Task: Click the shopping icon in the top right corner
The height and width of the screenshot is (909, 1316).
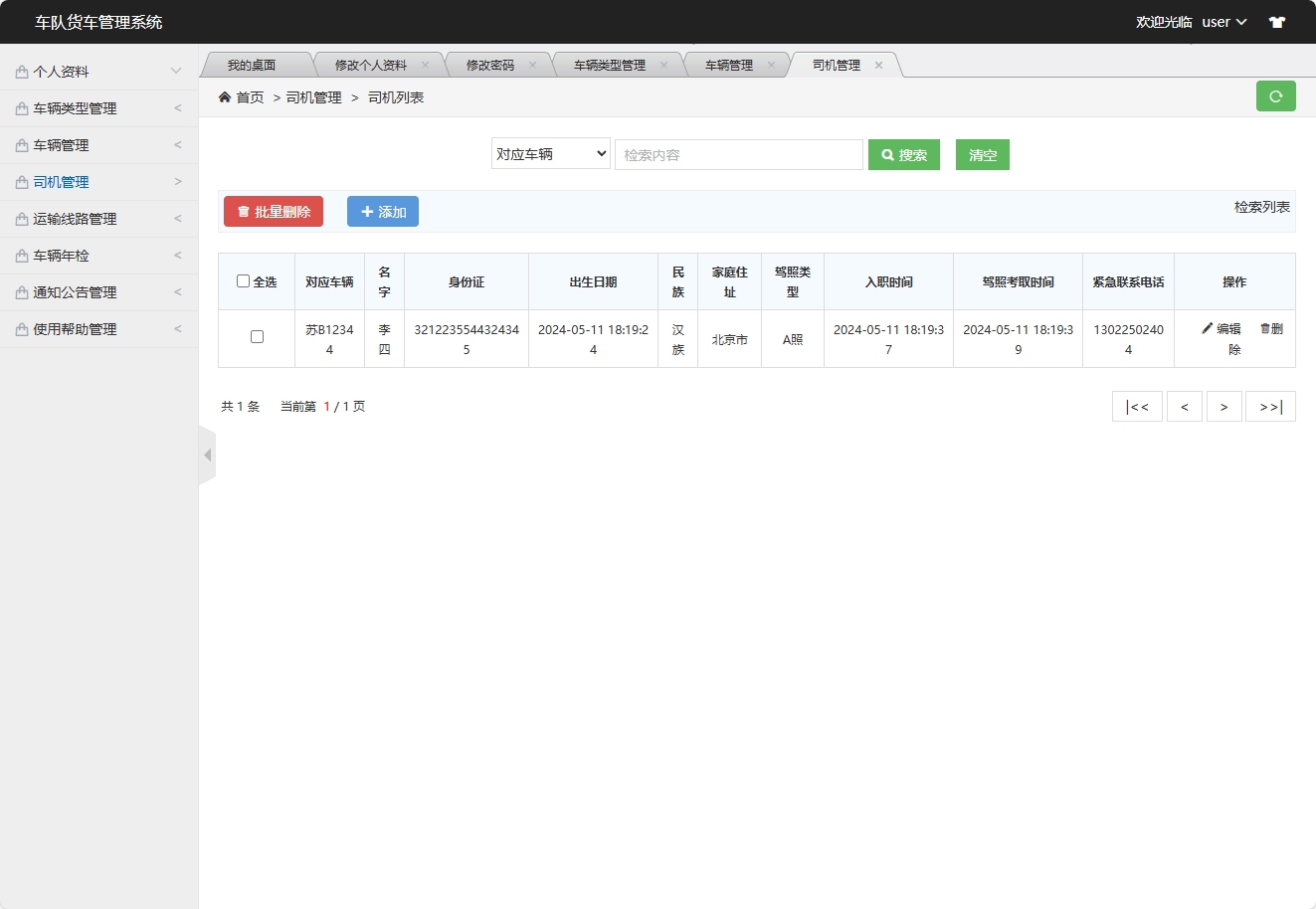Action: coord(1277,21)
